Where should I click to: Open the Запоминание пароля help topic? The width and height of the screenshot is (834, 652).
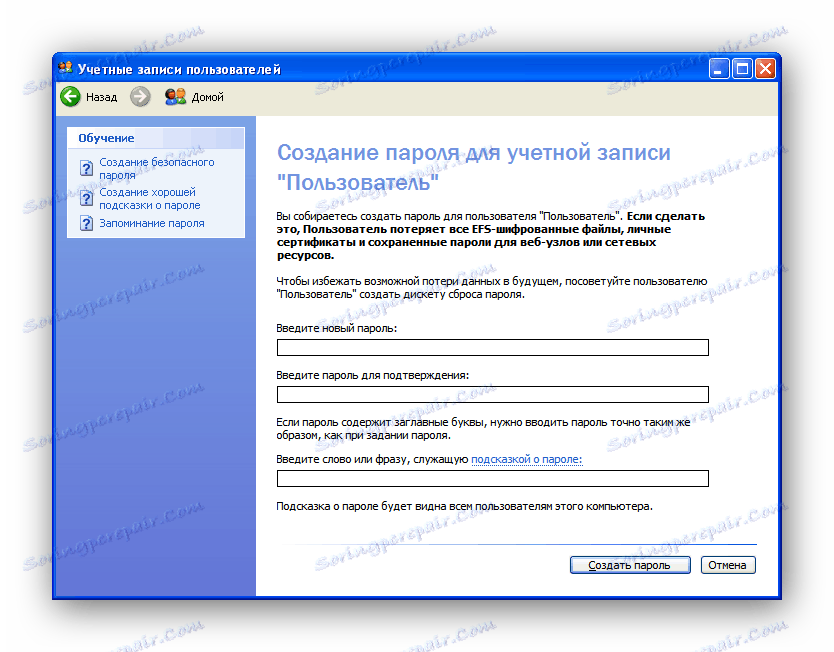tap(152, 223)
